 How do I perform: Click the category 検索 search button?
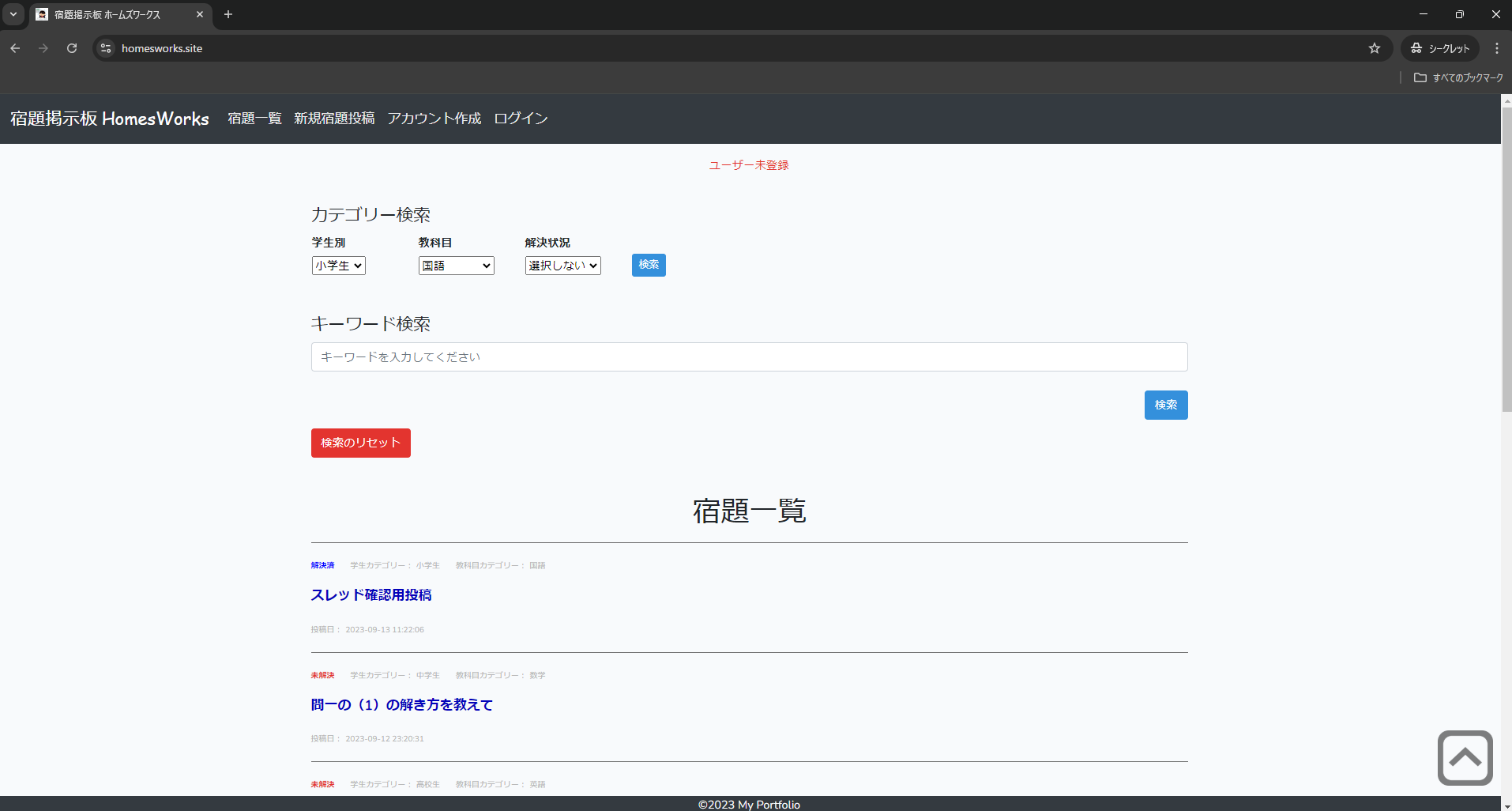[648, 265]
